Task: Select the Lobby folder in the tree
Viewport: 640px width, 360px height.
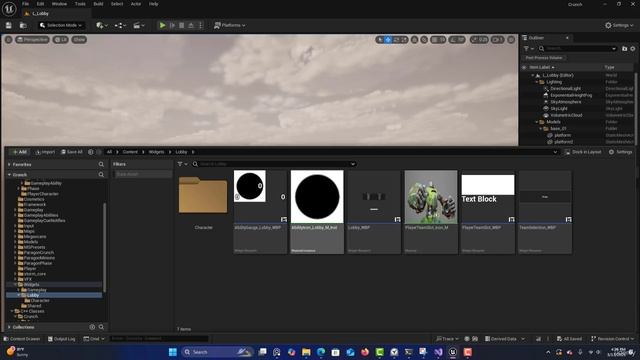Action: (x=33, y=295)
